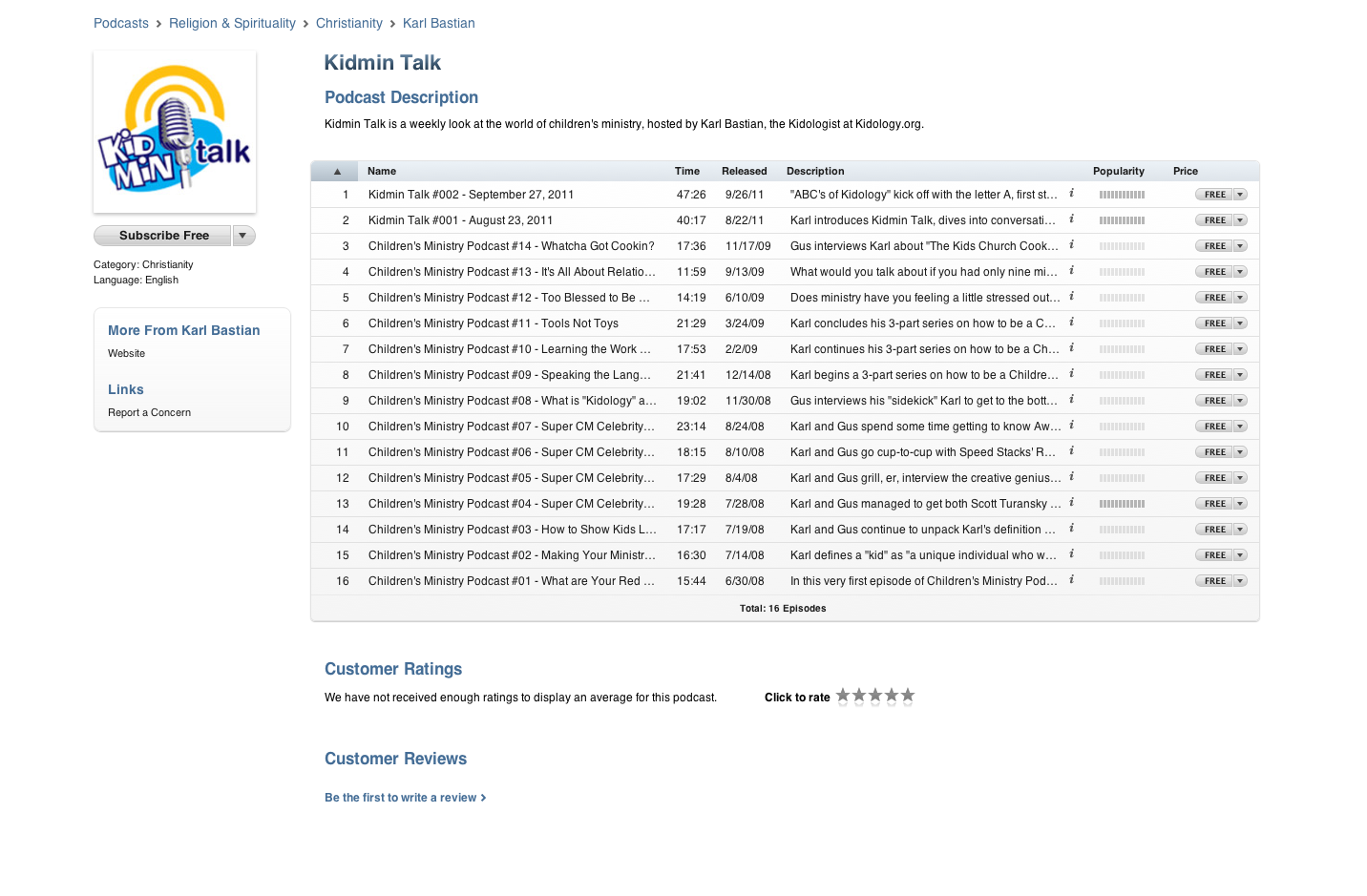
Task: Sort episodes by Popularity column
Action: click(x=1119, y=172)
